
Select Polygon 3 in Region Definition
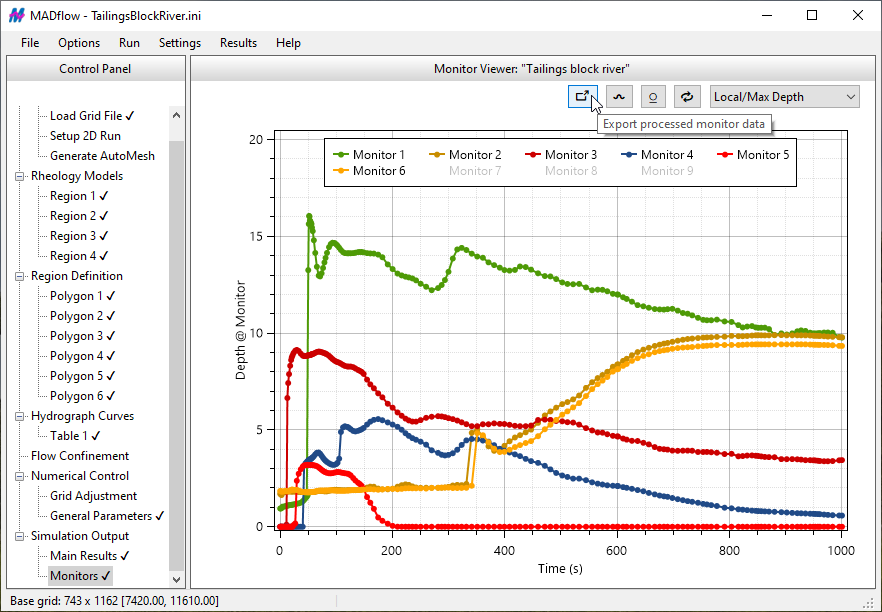[x=76, y=336]
